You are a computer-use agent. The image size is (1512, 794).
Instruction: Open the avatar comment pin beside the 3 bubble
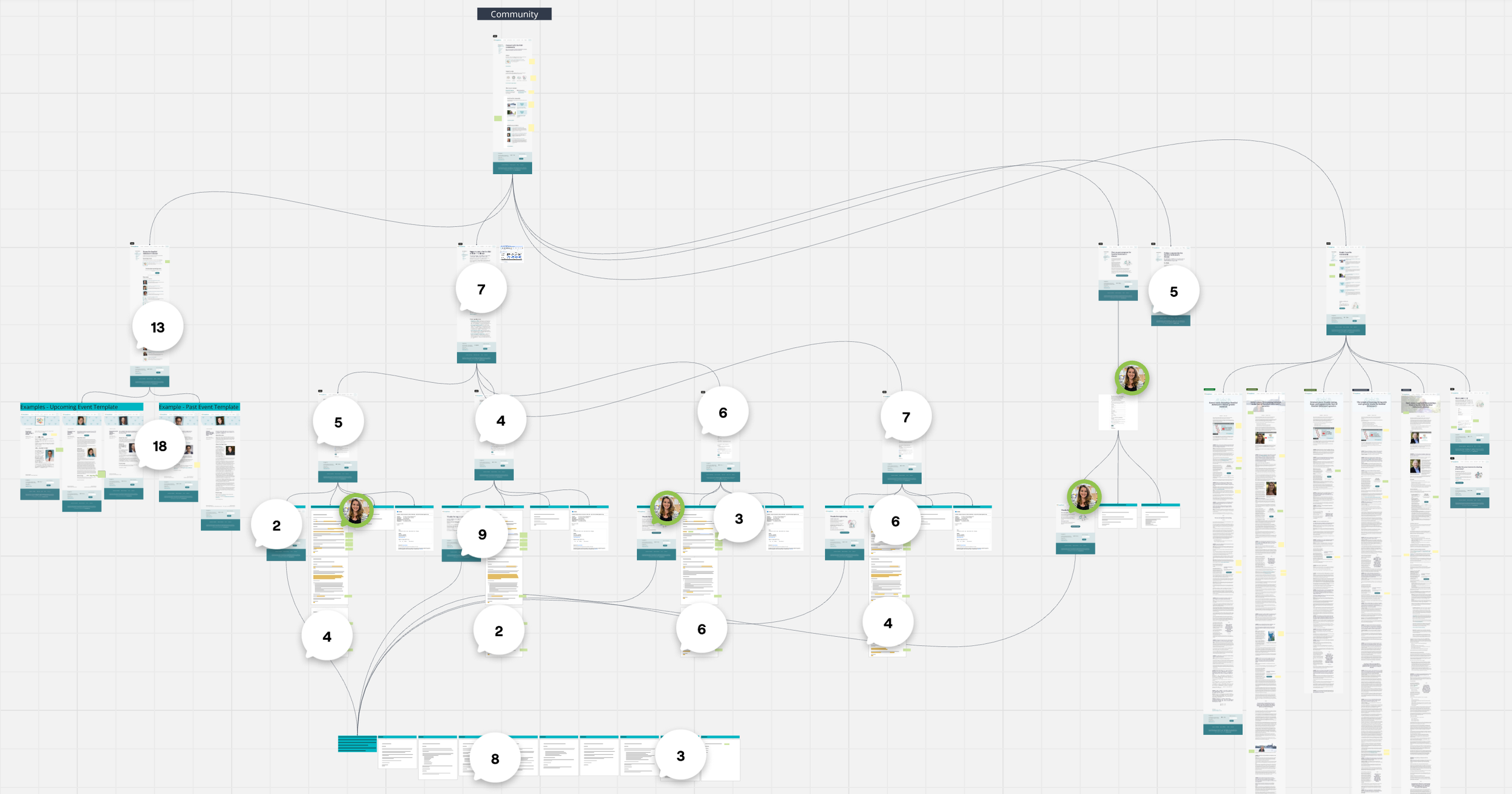pyautogui.click(x=667, y=508)
